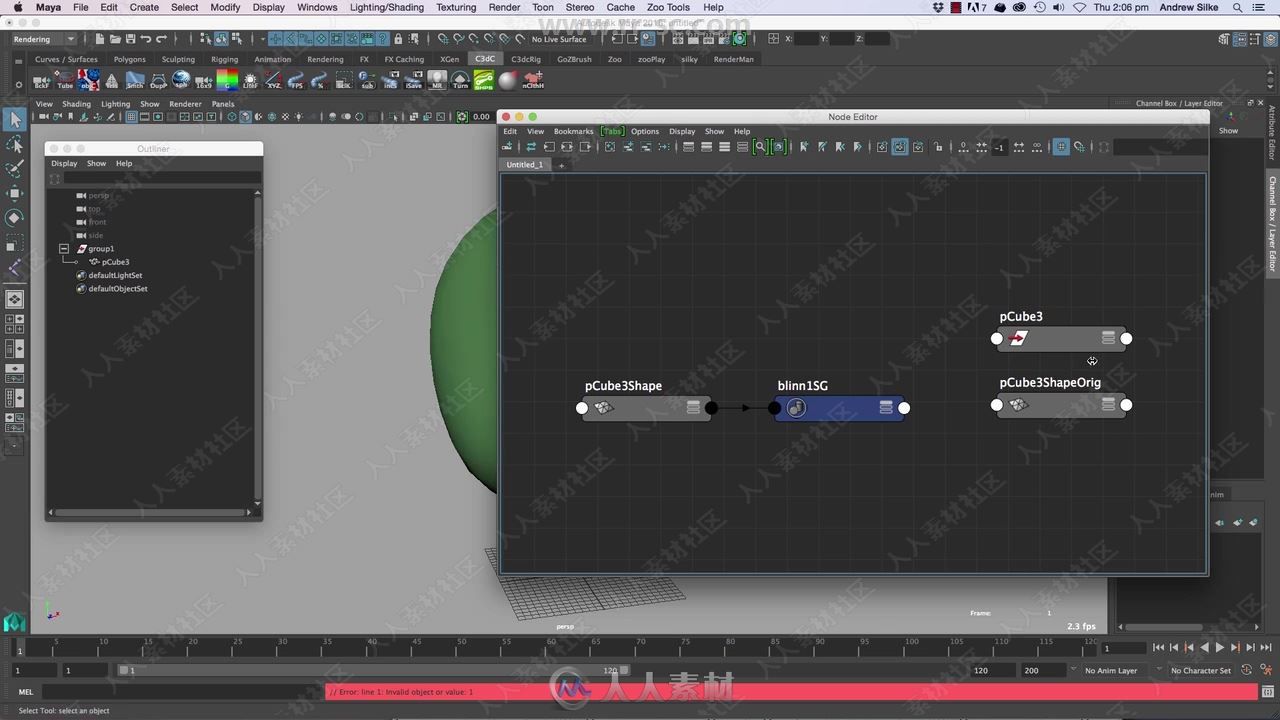Open the shelf tabs menu above the gear icon
This screenshot has height=720, width=1280.
pos(19,62)
